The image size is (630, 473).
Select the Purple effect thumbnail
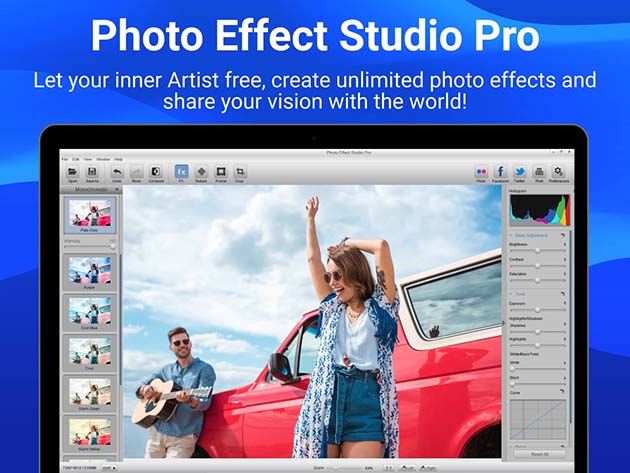[x=90, y=270]
